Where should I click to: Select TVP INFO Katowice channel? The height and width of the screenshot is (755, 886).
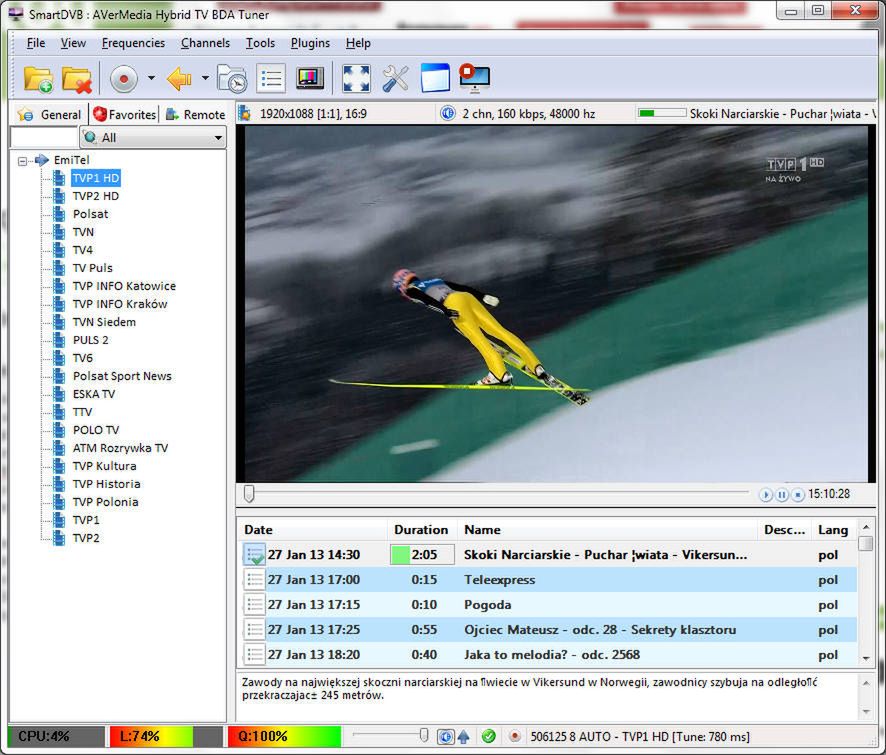tap(124, 286)
